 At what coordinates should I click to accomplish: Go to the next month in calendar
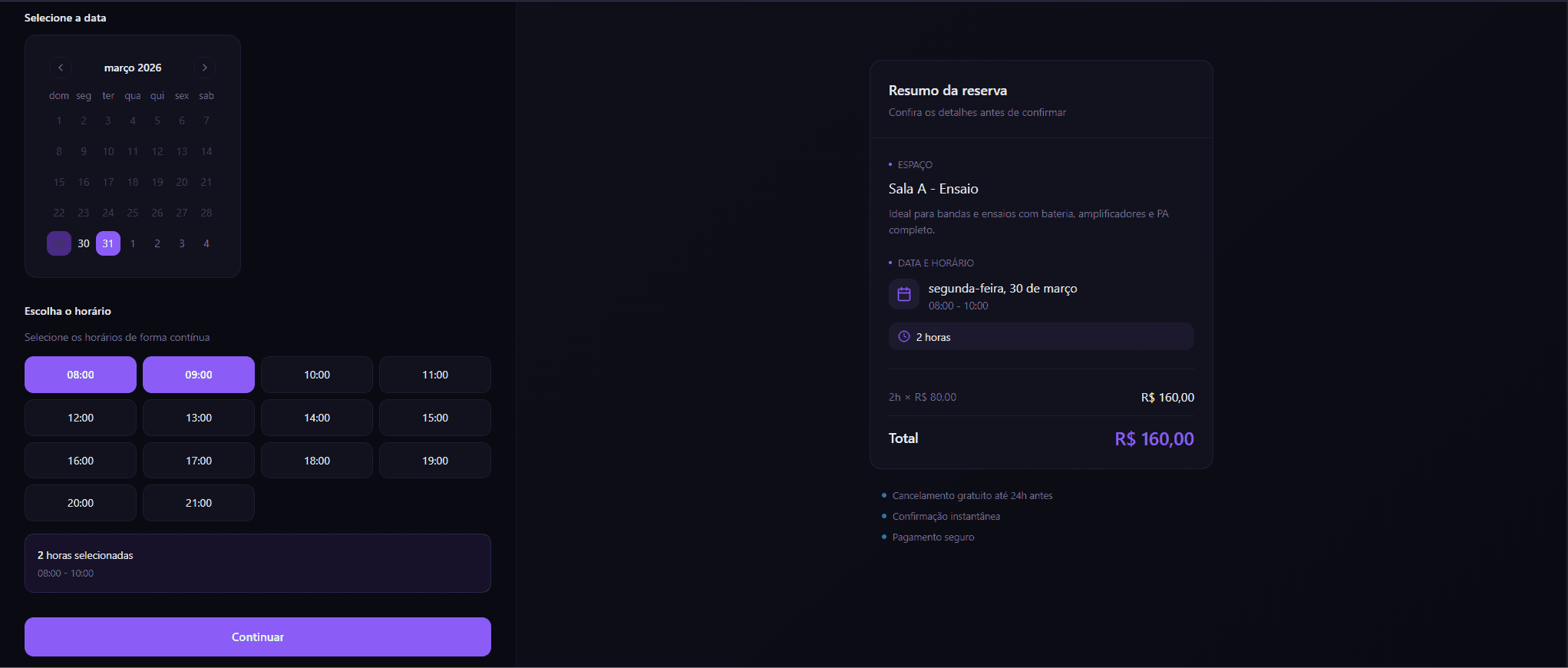point(205,68)
